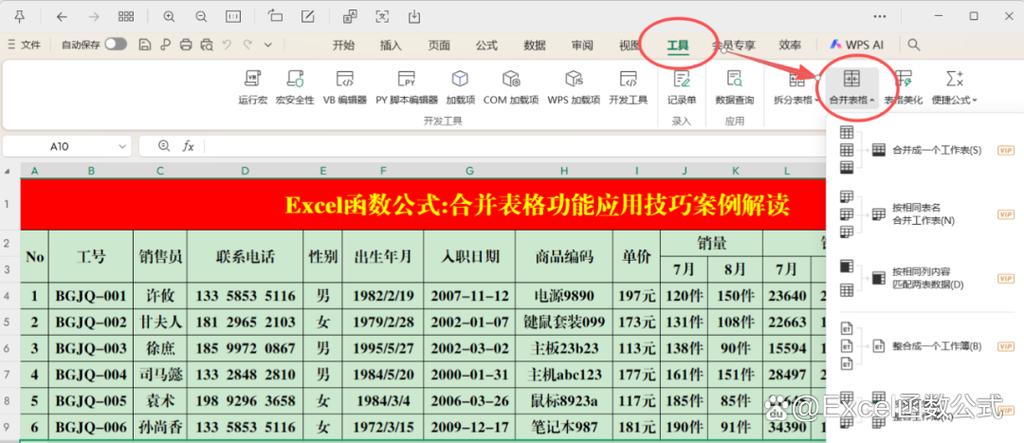Click the redo arrow in the quick toolbar
Viewport: 1024px width, 443px height.
click(x=248, y=44)
